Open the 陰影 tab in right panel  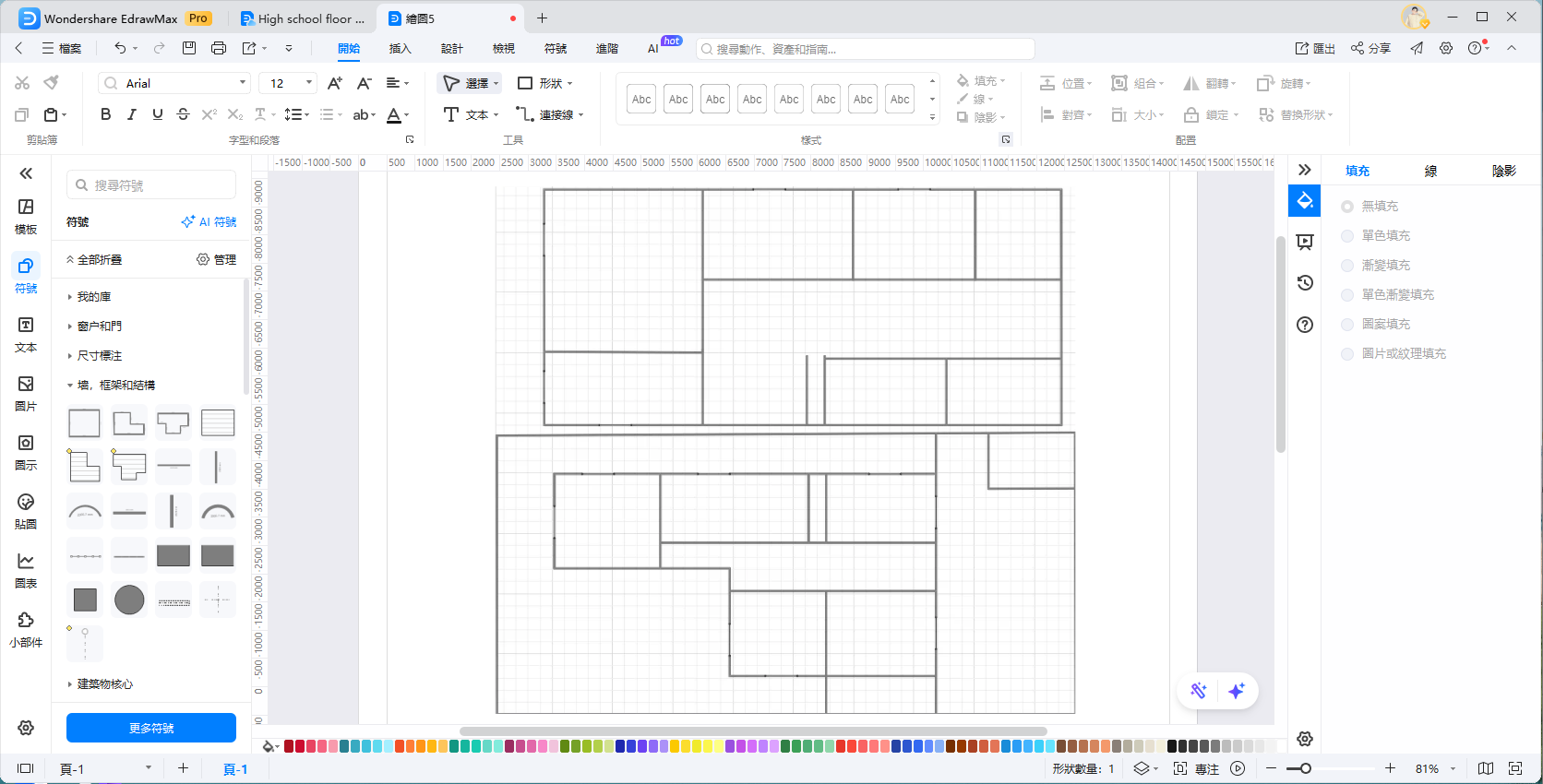[x=1503, y=171]
